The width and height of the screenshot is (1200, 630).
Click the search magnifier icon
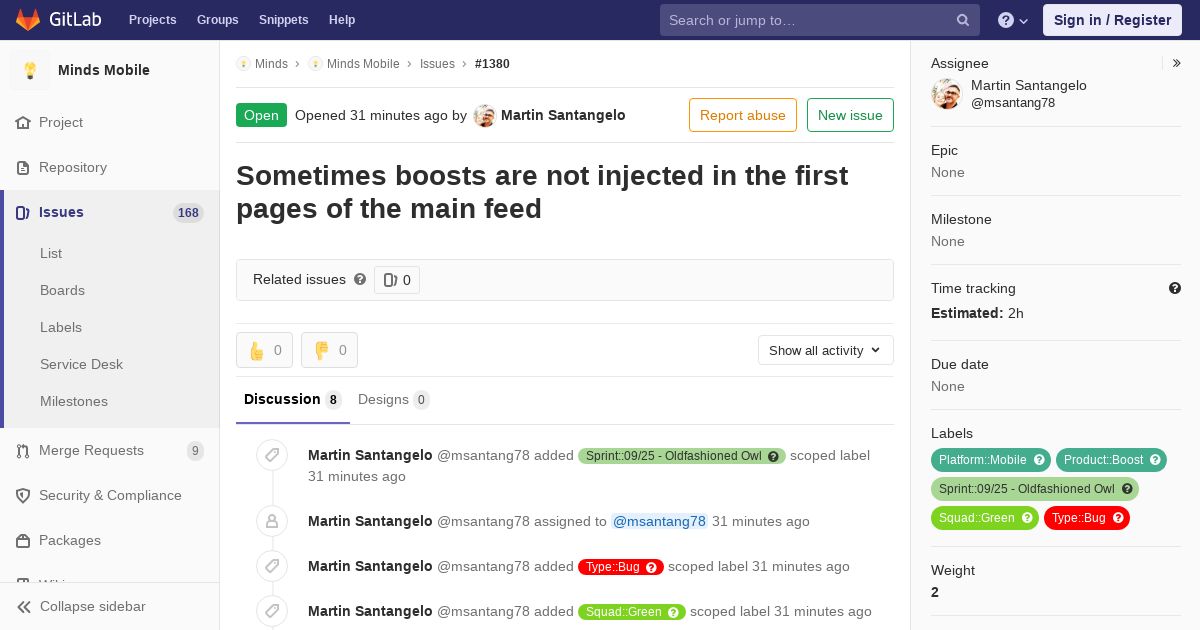[x=963, y=20]
